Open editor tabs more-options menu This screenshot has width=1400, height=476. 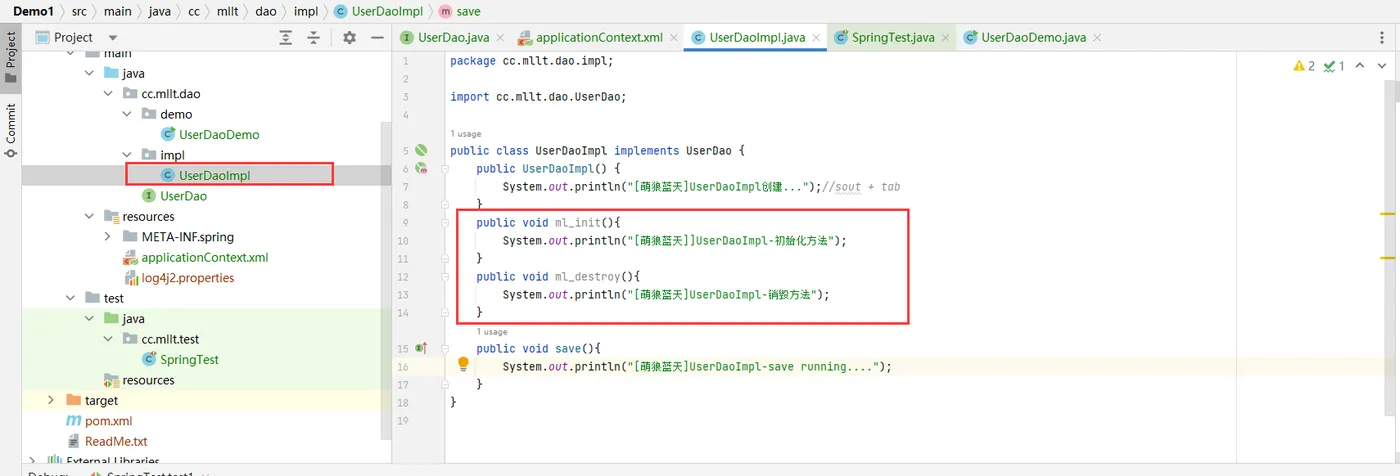click(x=1384, y=37)
